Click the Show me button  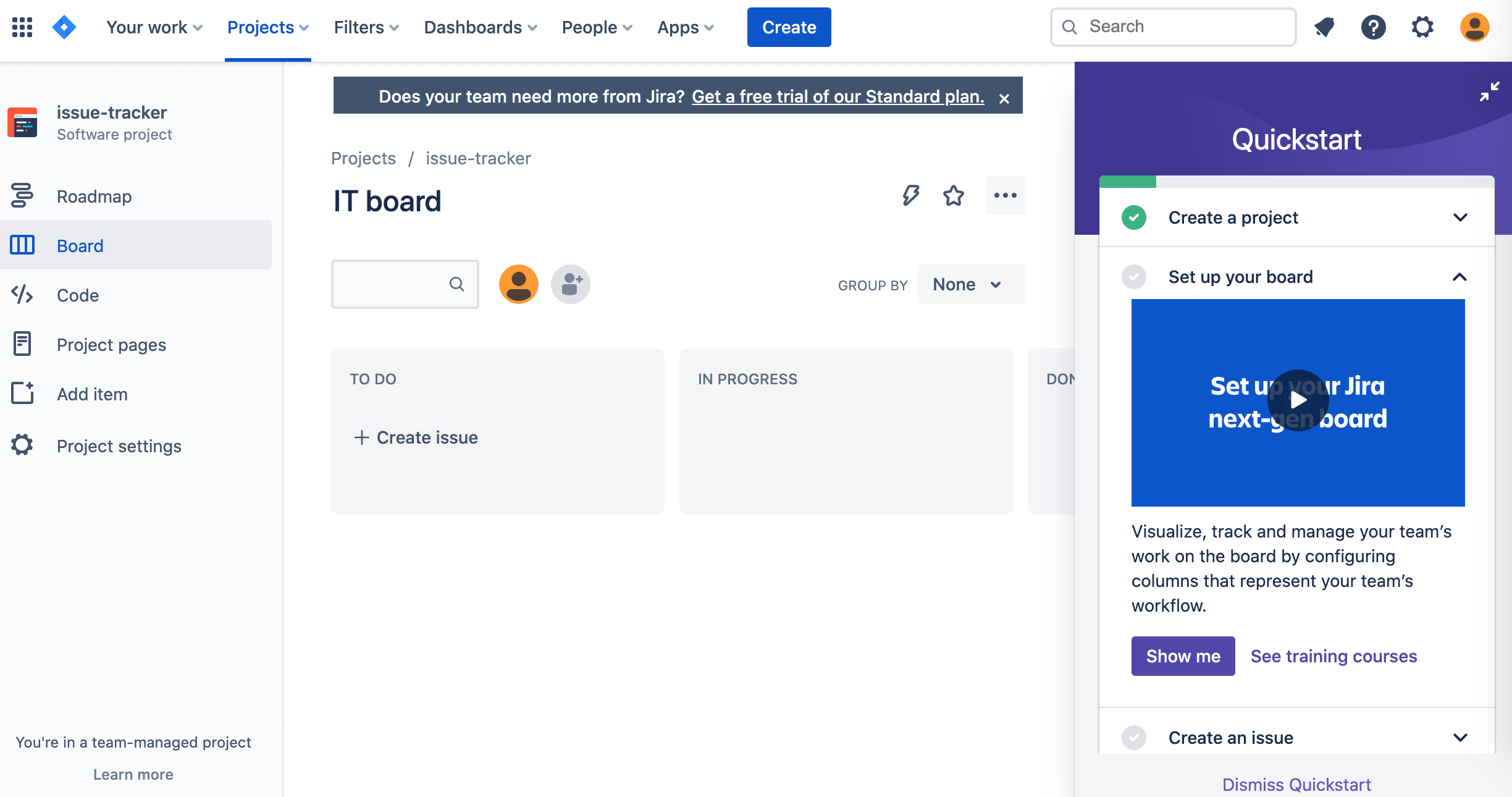[1183, 656]
